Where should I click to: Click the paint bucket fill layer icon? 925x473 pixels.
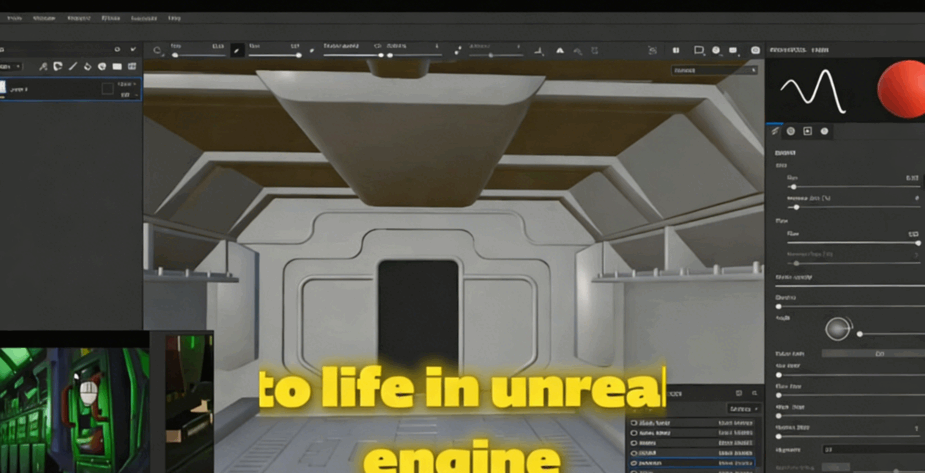point(87,67)
